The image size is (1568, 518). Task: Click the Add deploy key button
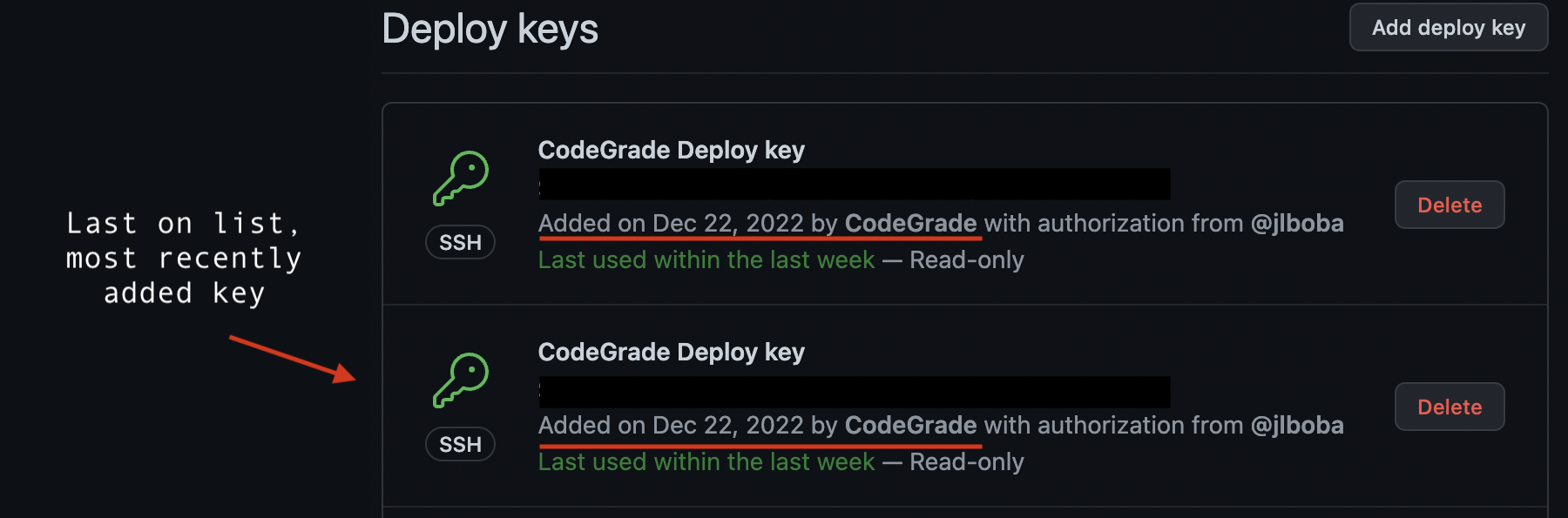pos(1448,27)
